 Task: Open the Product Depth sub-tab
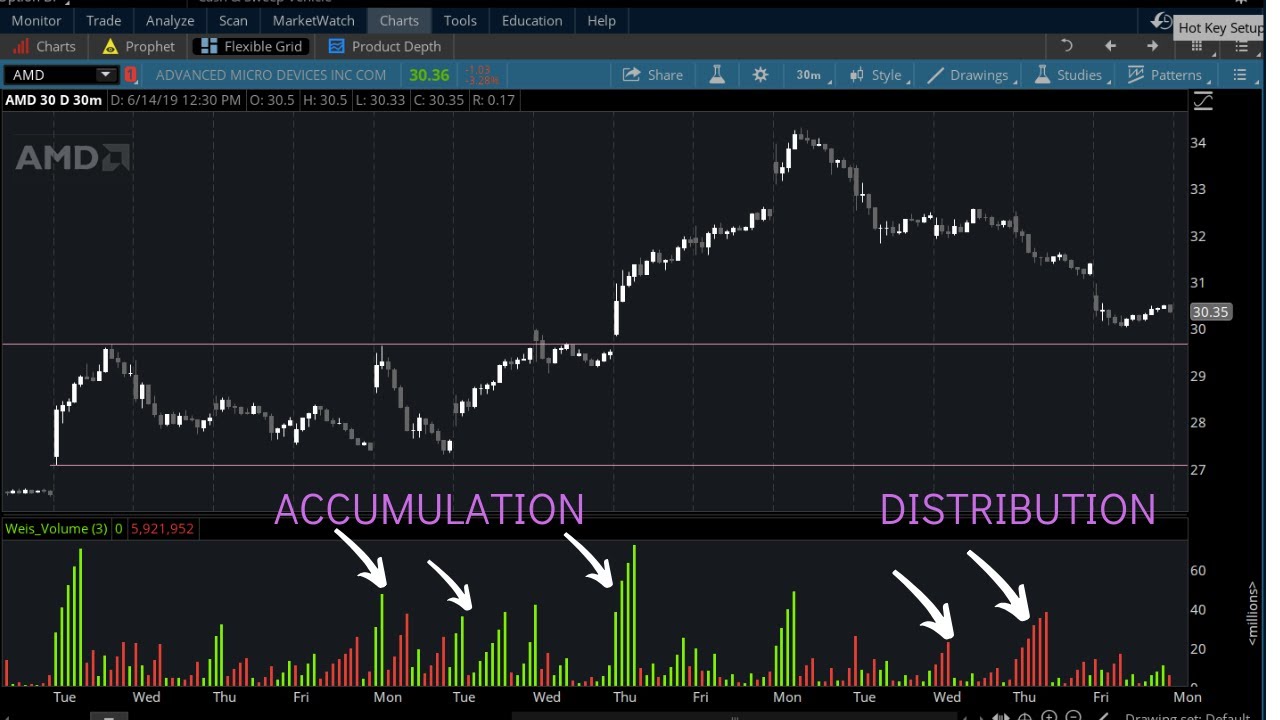(385, 46)
